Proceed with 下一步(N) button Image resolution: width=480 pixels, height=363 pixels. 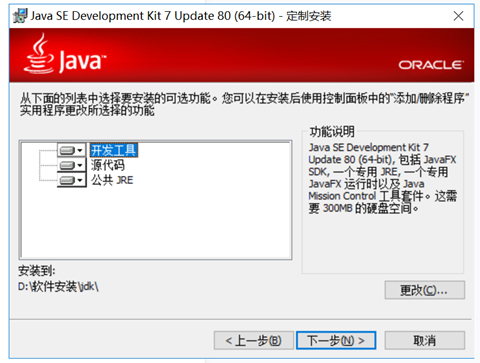pos(336,340)
